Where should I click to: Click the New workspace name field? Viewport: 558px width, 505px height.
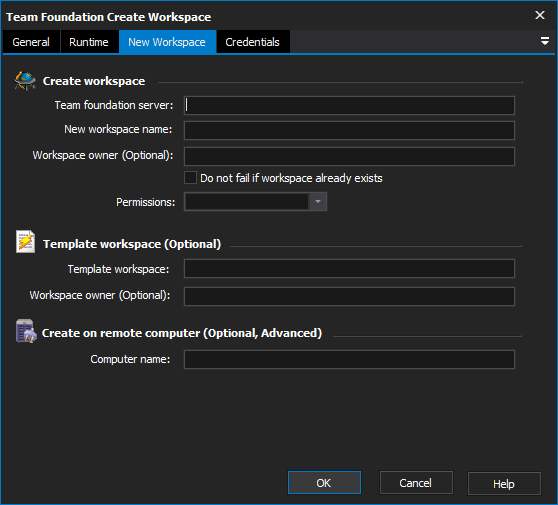(349, 130)
